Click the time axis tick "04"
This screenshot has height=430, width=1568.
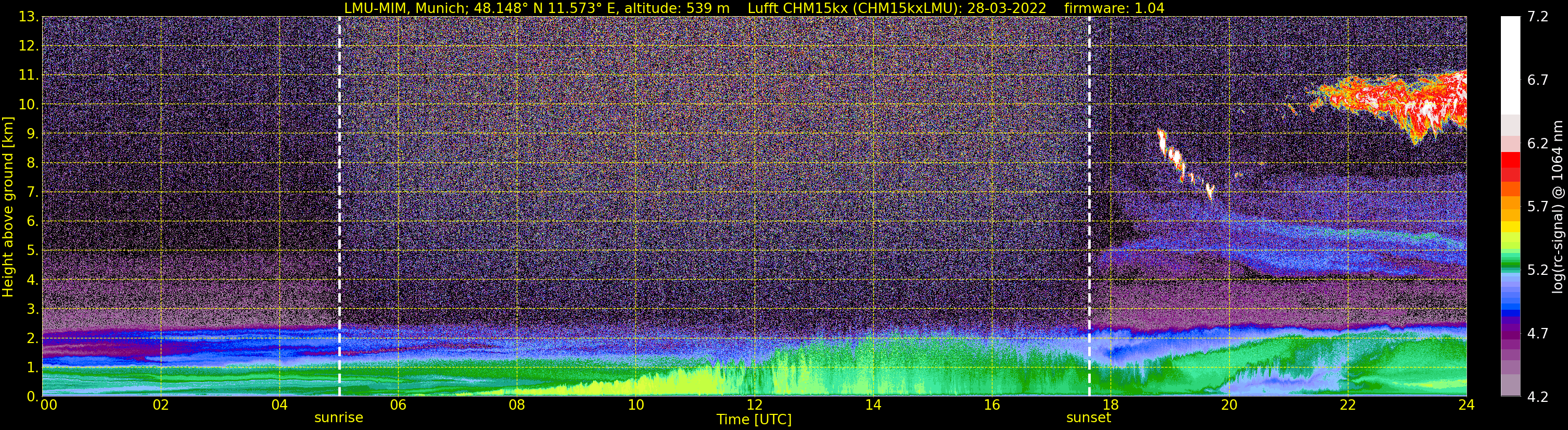(279, 405)
